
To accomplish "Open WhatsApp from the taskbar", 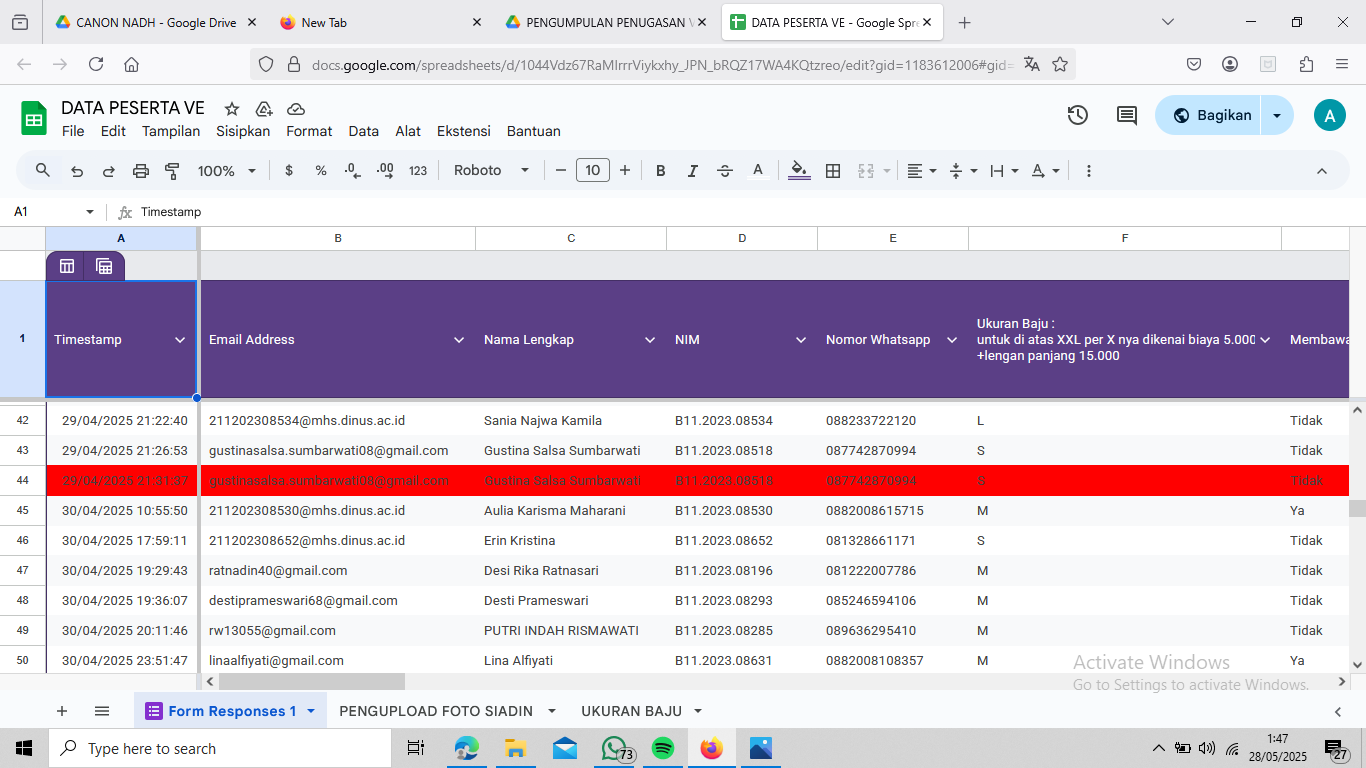I will (614, 748).
